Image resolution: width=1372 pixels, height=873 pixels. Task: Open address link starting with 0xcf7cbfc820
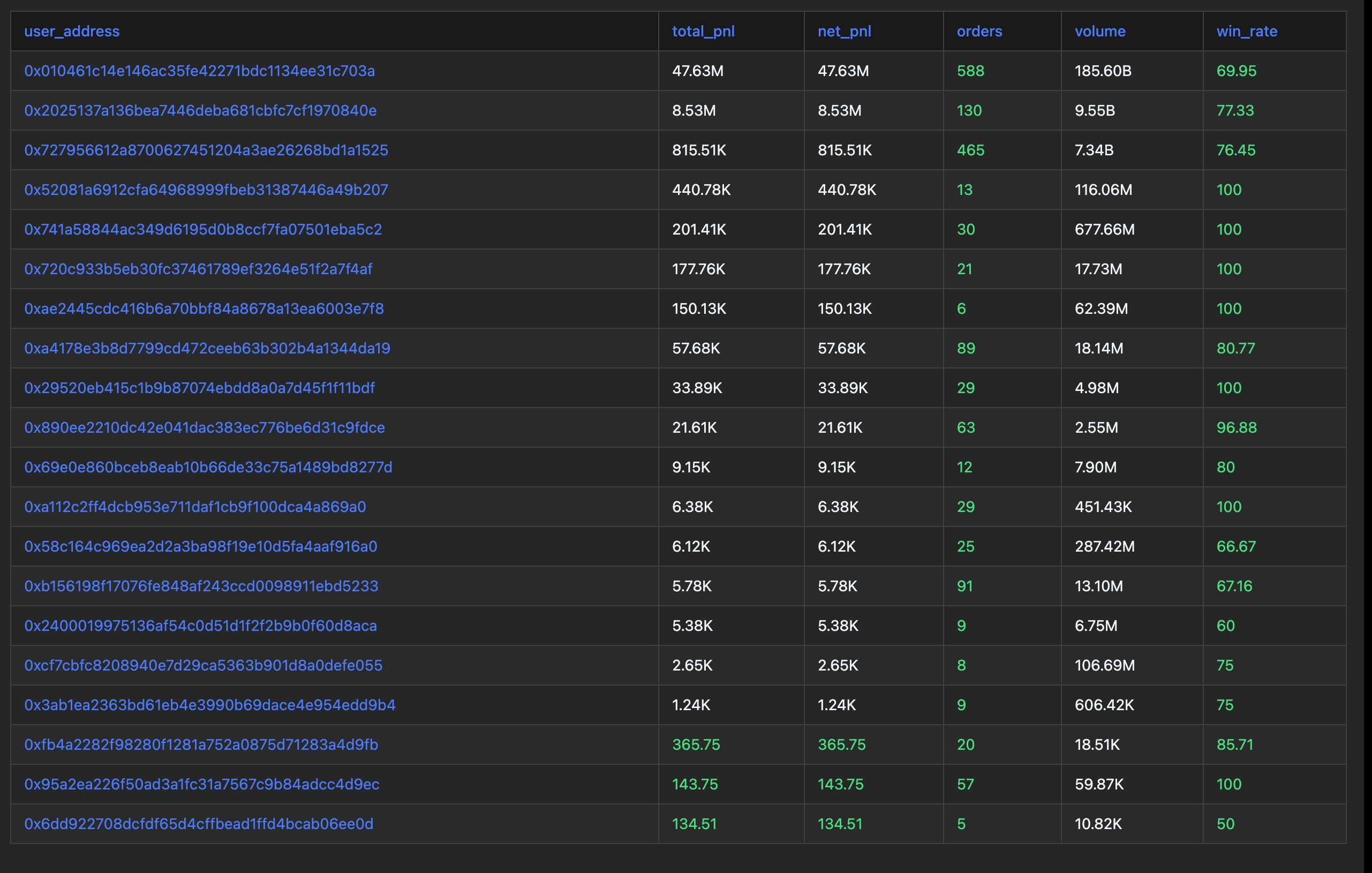pos(203,665)
